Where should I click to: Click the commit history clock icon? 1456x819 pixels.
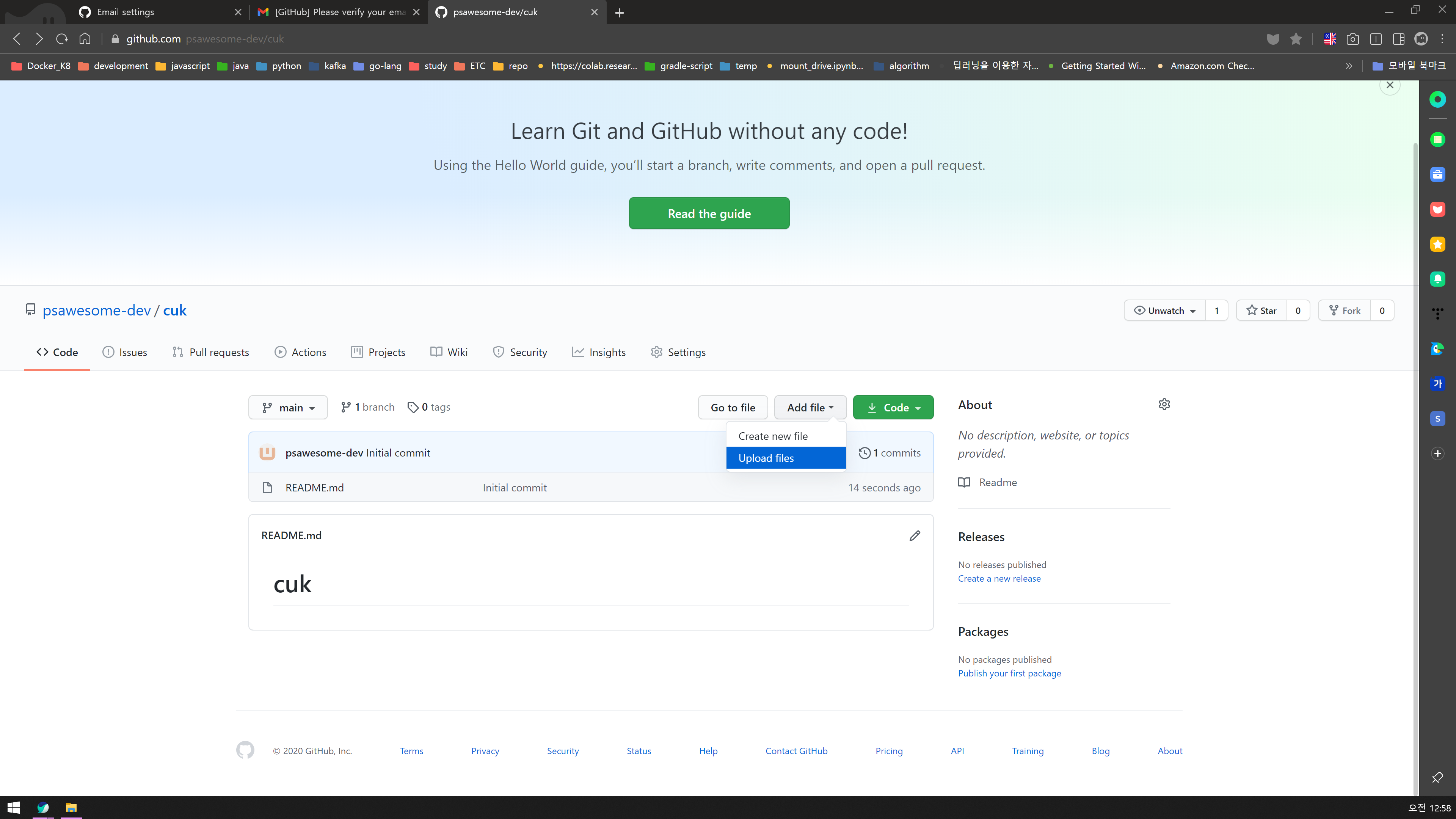864,453
